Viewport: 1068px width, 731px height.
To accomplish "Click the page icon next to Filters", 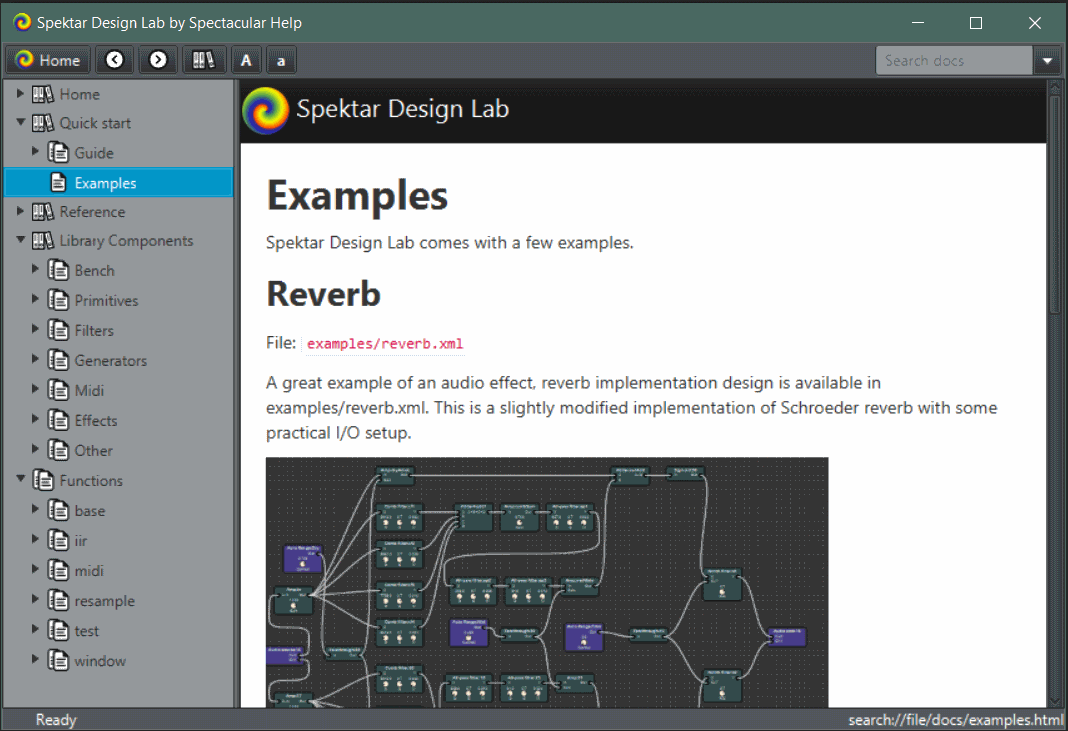I will pyautogui.click(x=58, y=330).
